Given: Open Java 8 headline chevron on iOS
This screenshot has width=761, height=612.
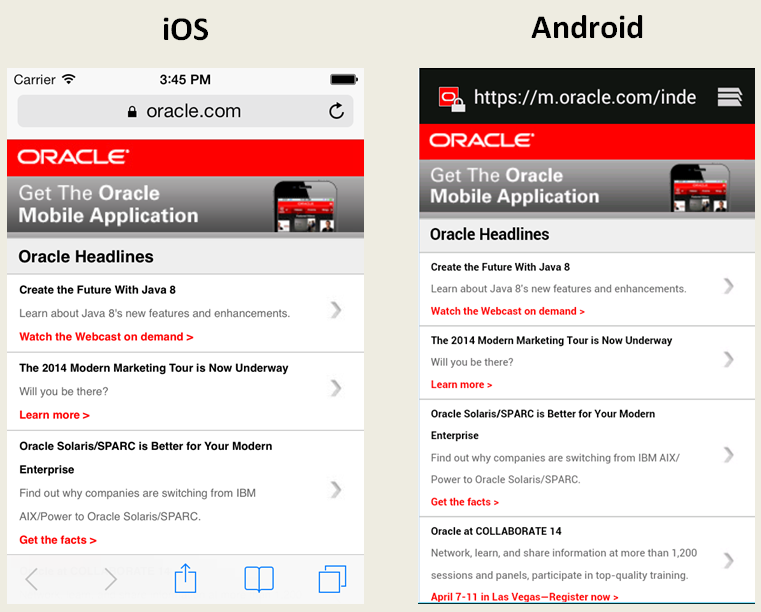Looking at the screenshot, I should click(x=336, y=310).
